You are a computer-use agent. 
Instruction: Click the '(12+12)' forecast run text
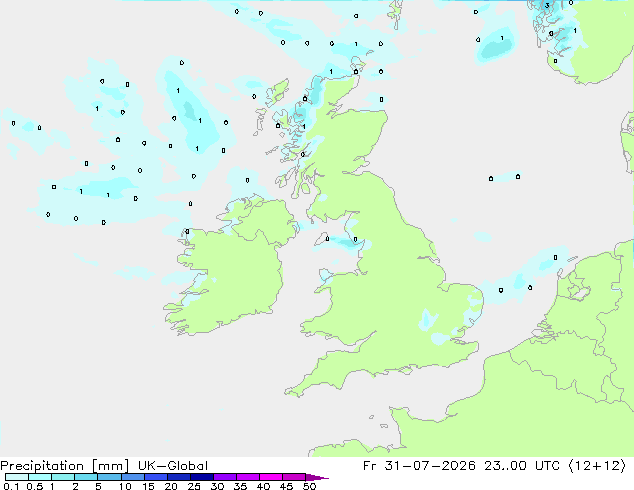coord(597,466)
